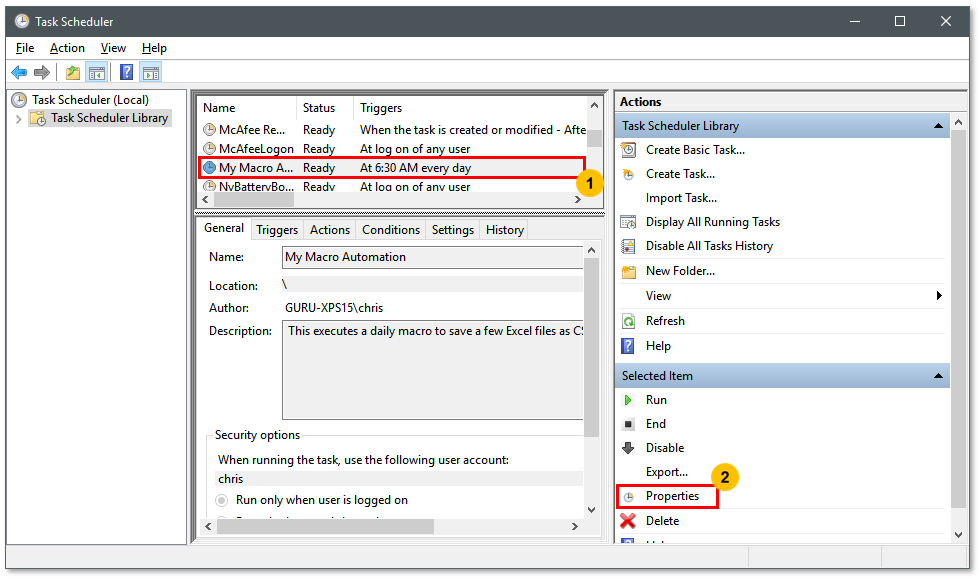Viewport: 979px width, 578px height.
Task: Open the View submenu arrow
Action: pyautogui.click(x=937, y=295)
